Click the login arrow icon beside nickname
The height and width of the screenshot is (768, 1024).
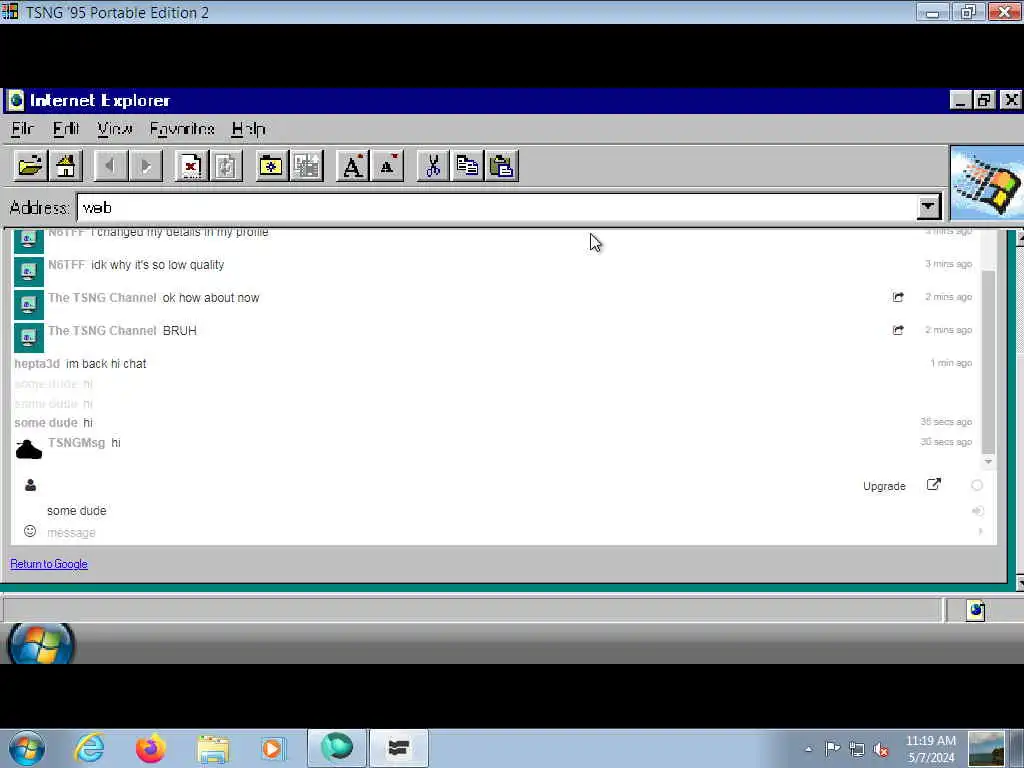(978, 511)
